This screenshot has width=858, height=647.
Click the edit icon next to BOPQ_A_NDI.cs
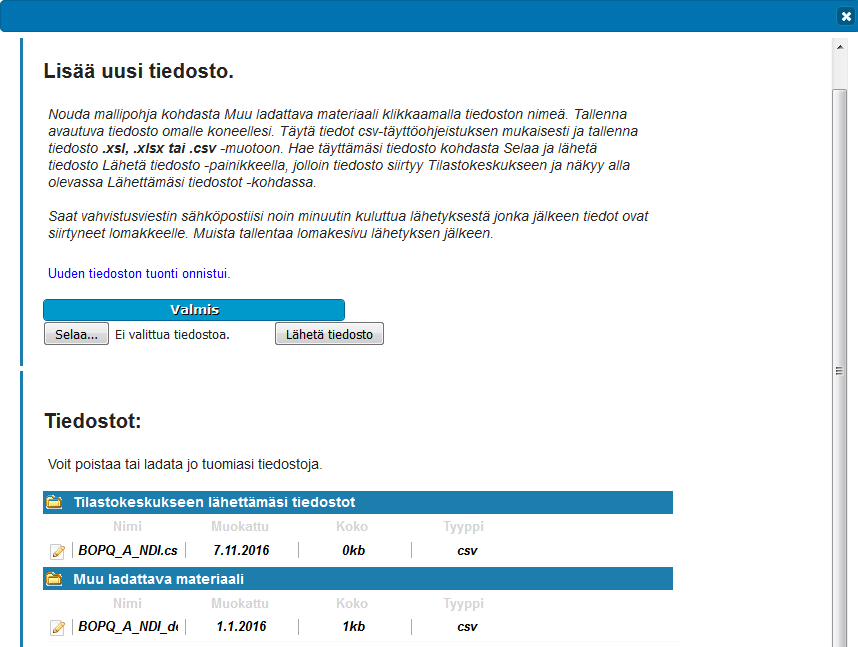[57, 551]
